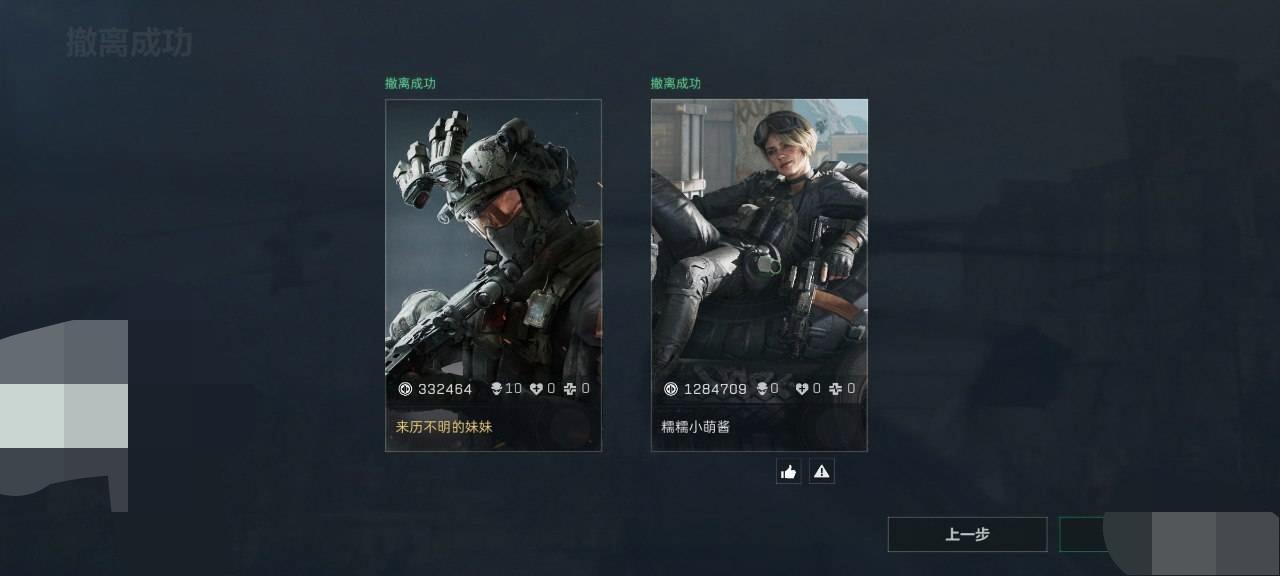
Task: Click the skull kills icon on right card
Action: pos(761,389)
